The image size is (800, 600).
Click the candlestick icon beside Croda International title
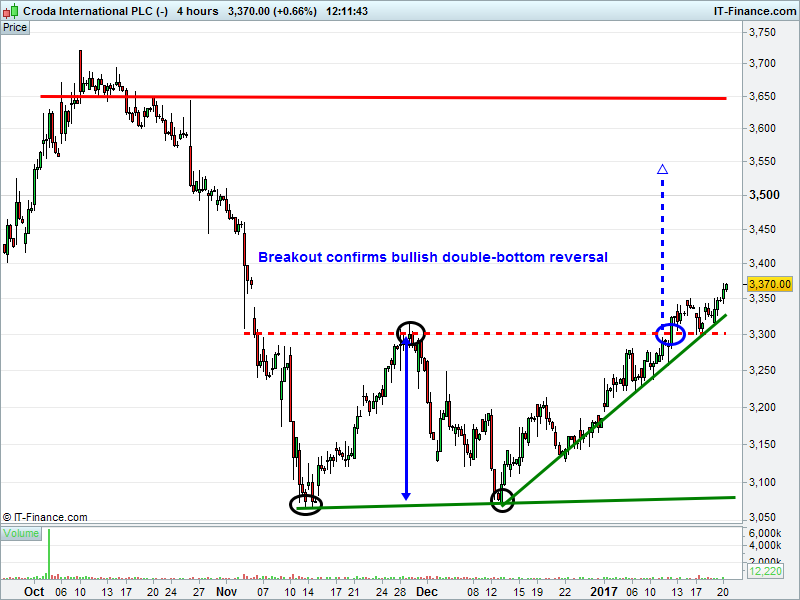pyautogui.click(x=11, y=10)
